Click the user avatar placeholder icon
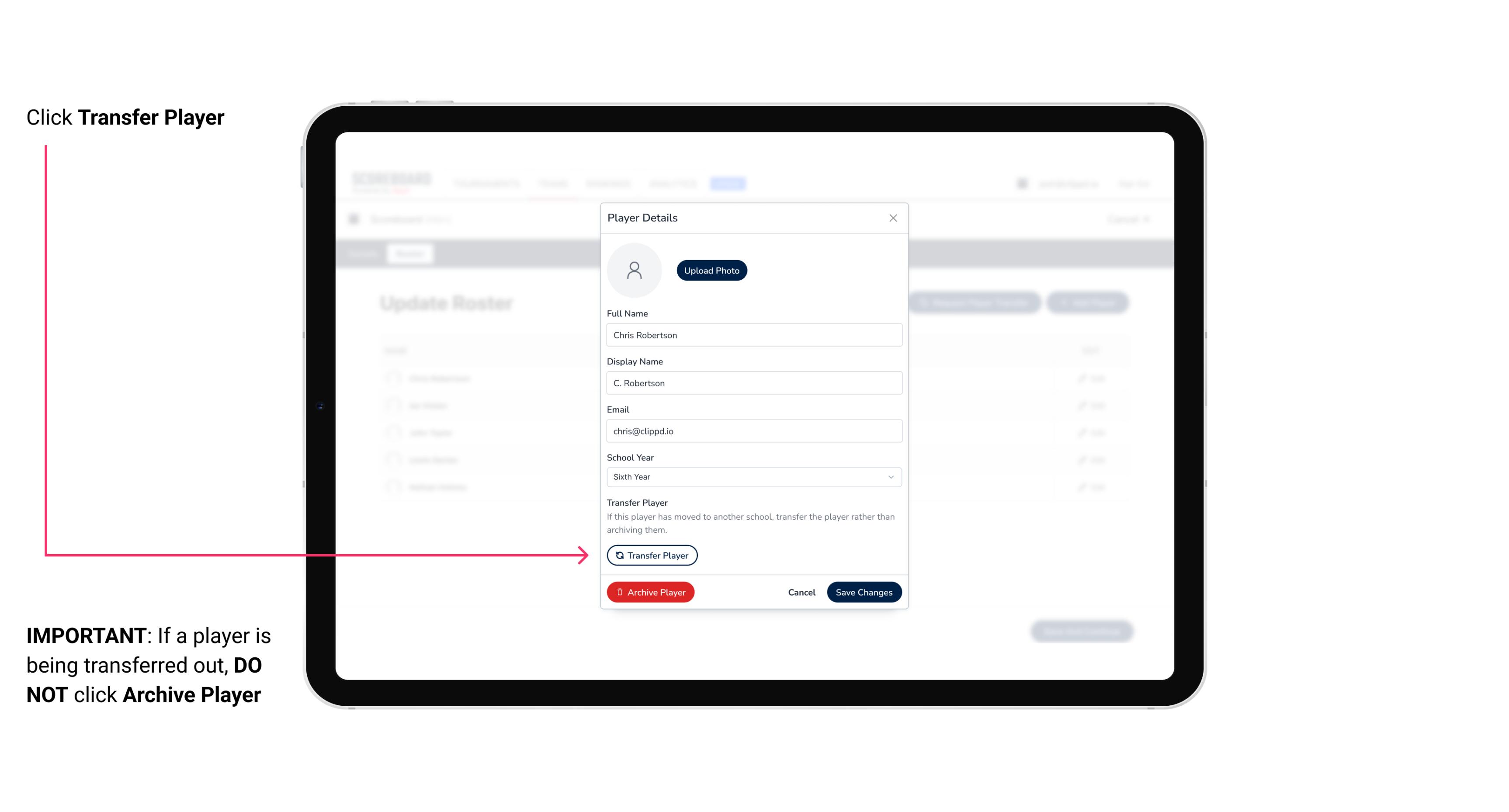Viewport: 1509px width, 812px height. (634, 270)
